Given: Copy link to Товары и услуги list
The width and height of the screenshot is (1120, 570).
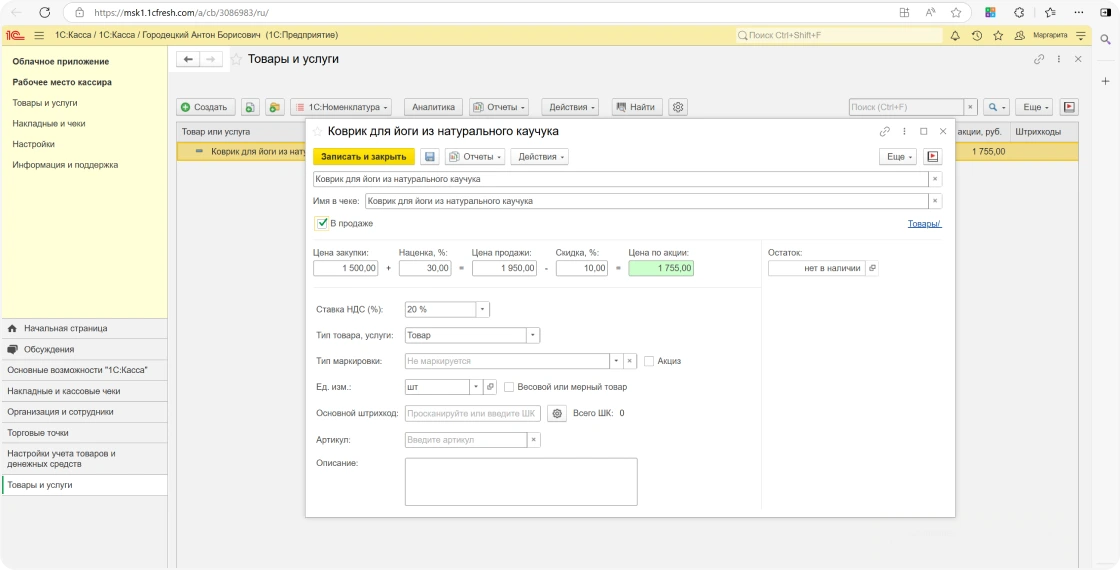Looking at the screenshot, I should tap(1039, 59).
